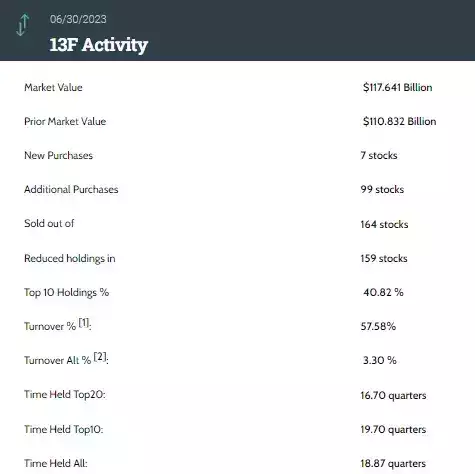The height and width of the screenshot is (474, 475).
Task: Select the 13F Activity heading
Action: pyautogui.click(x=99, y=44)
